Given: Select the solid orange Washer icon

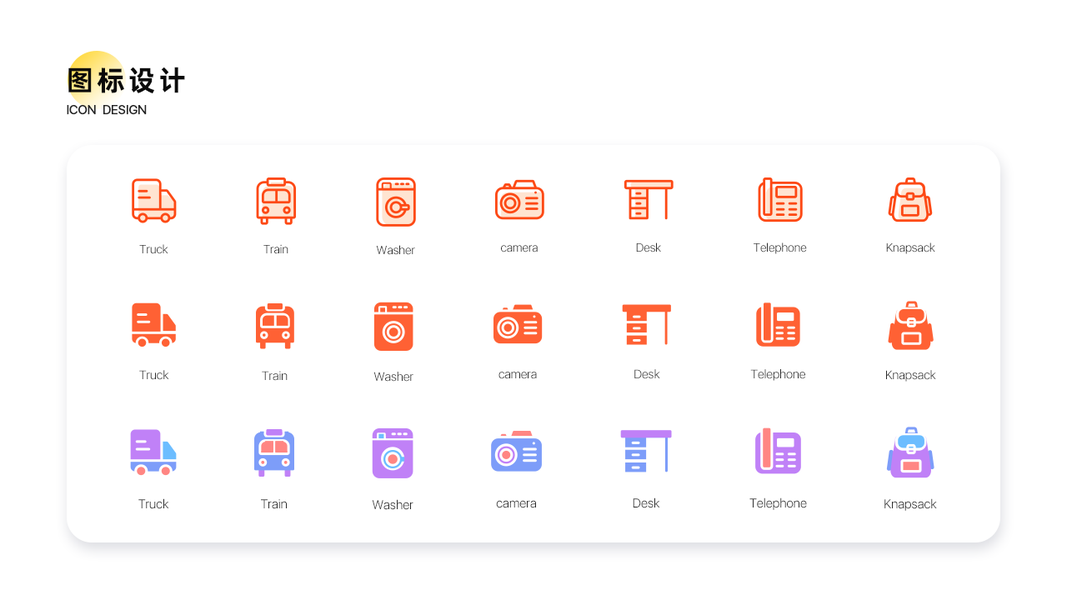Looking at the screenshot, I should click(393, 327).
